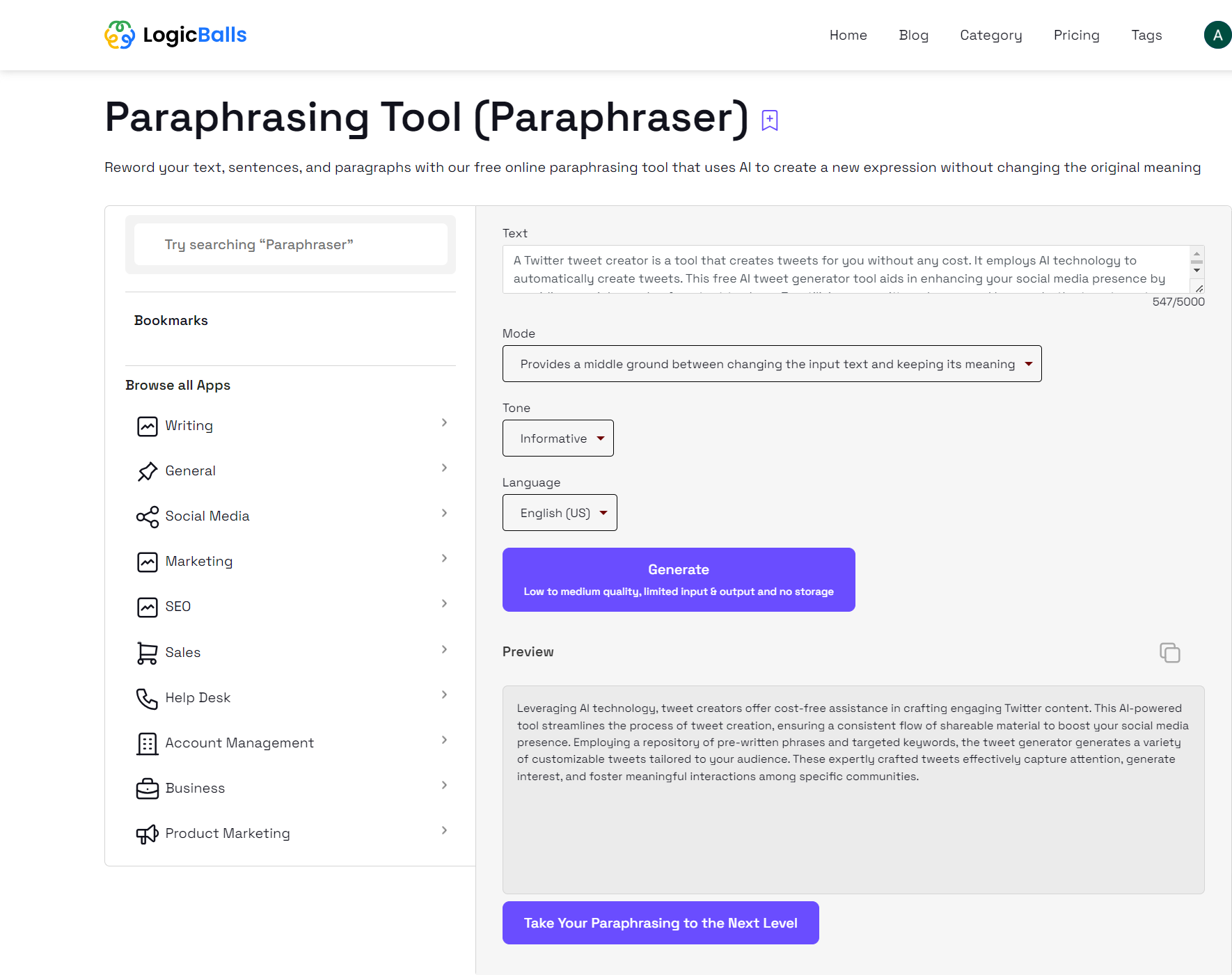
Task: Bookmark the Paraphrasing Tool page
Action: pos(769,120)
